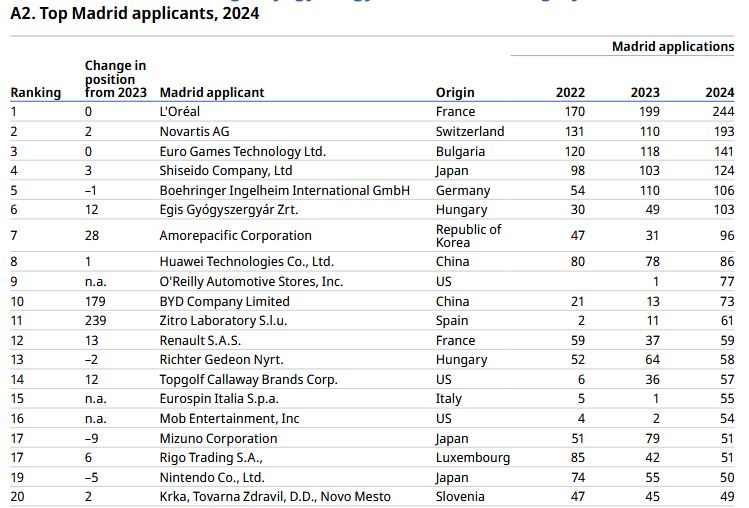Click origin 'Spain' in Zitro Laboratory row
749x508 pixels.
click(451, 321)
